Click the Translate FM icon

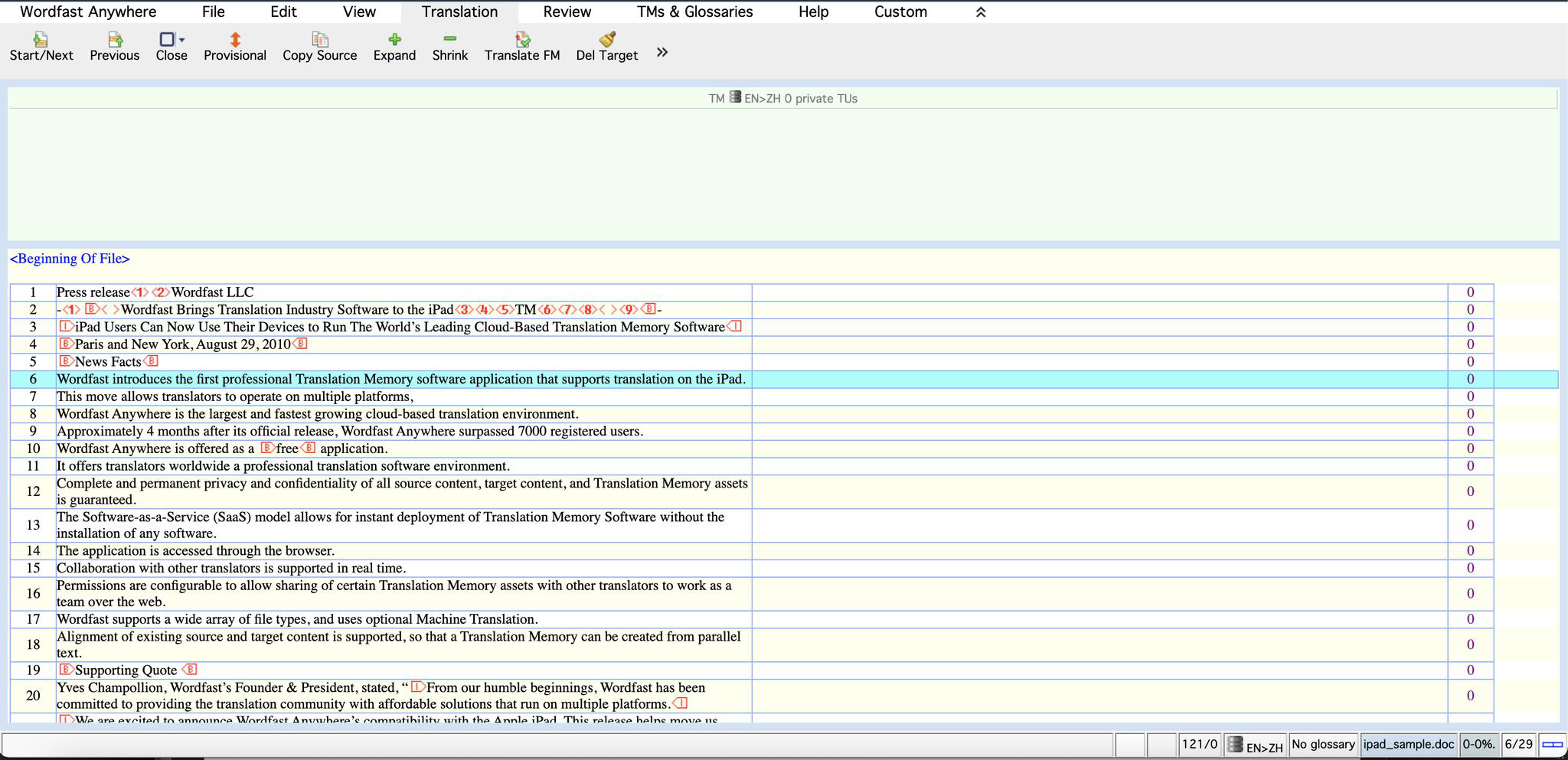522,38
